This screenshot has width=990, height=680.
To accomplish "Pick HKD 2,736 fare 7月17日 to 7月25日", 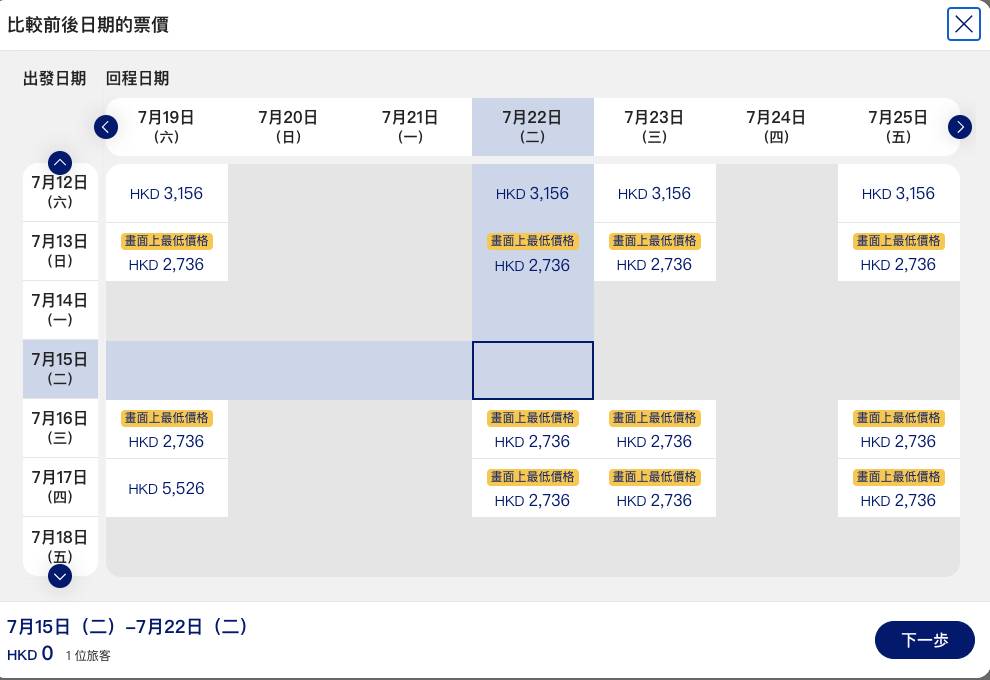I will tap(898, 488).
